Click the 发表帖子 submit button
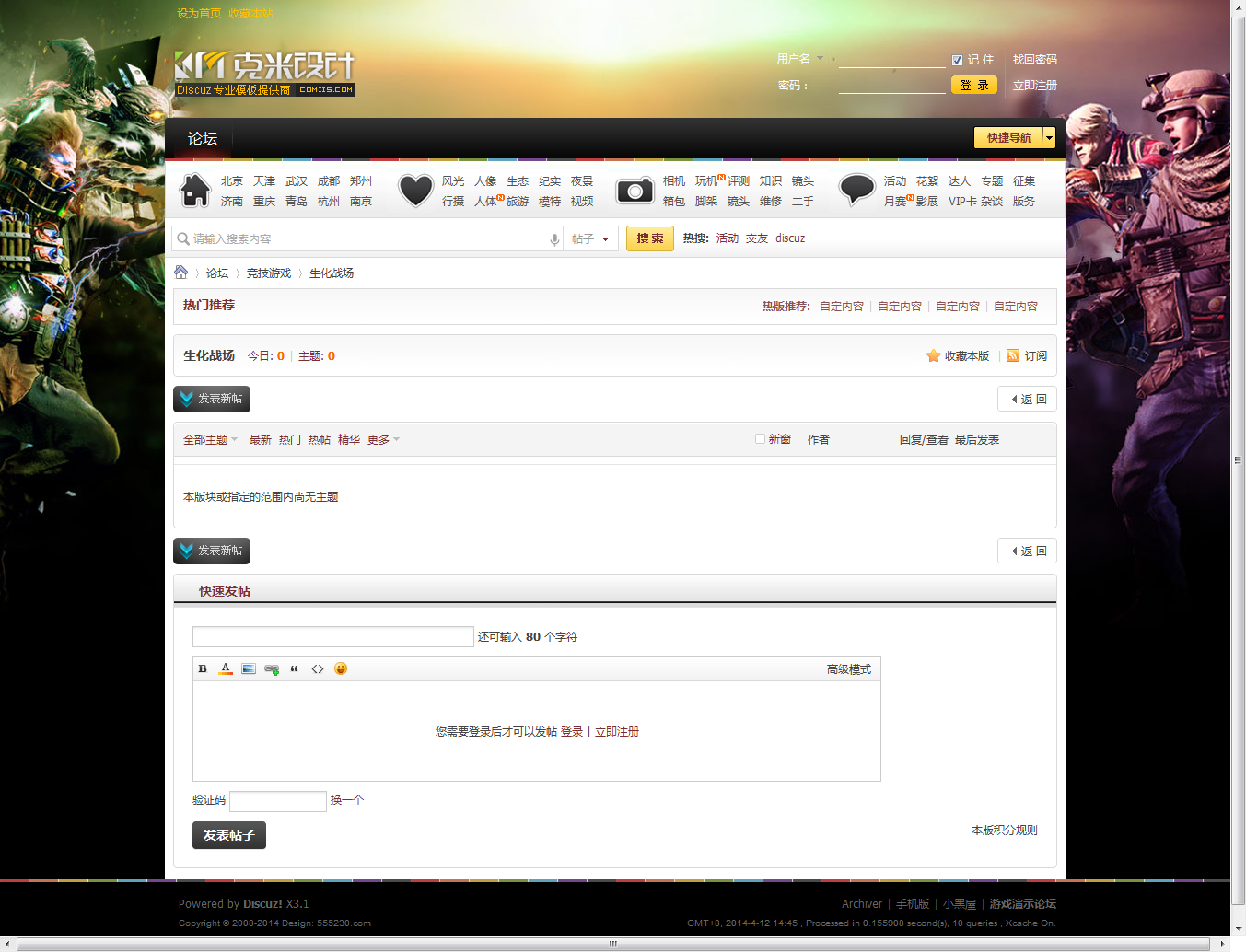Viewport: 1246px width, 952px height. click(229, 835)
